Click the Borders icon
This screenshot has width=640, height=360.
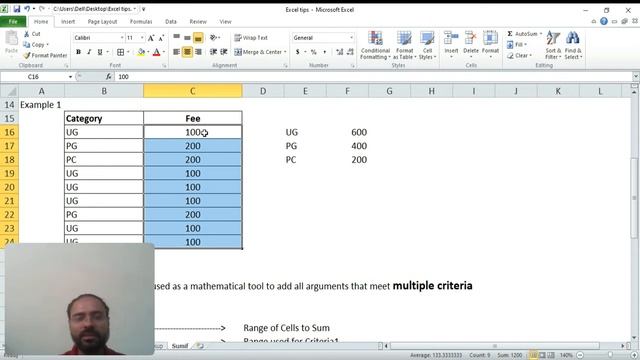point(120,52)
